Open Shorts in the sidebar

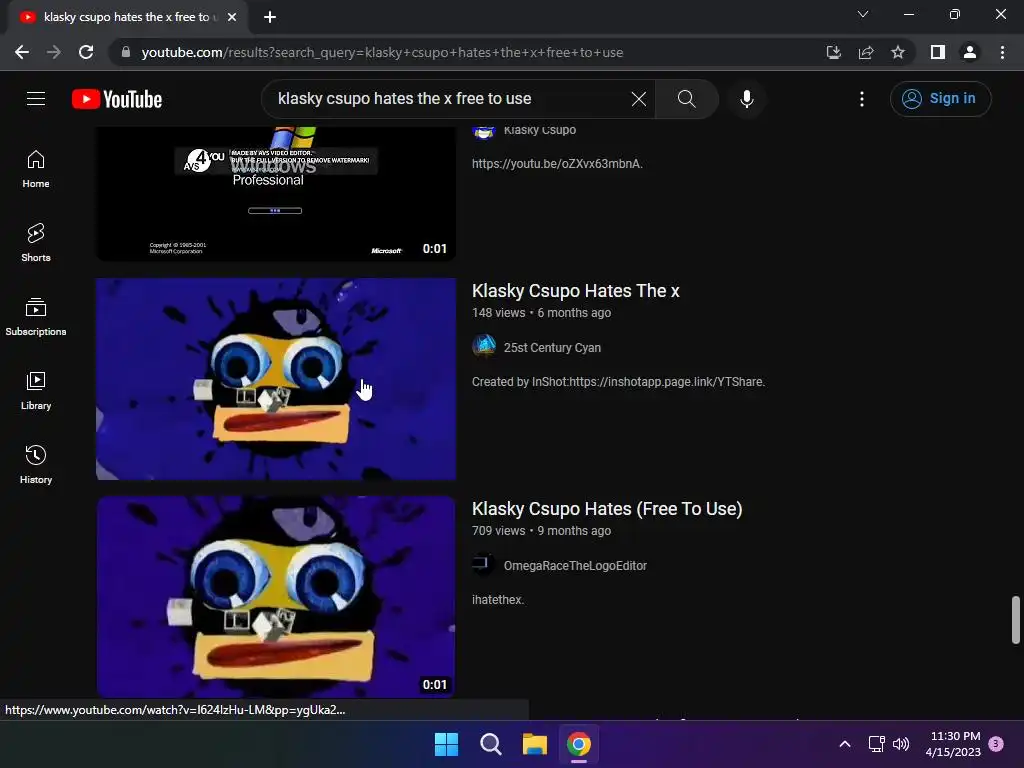tap(36, 243)
